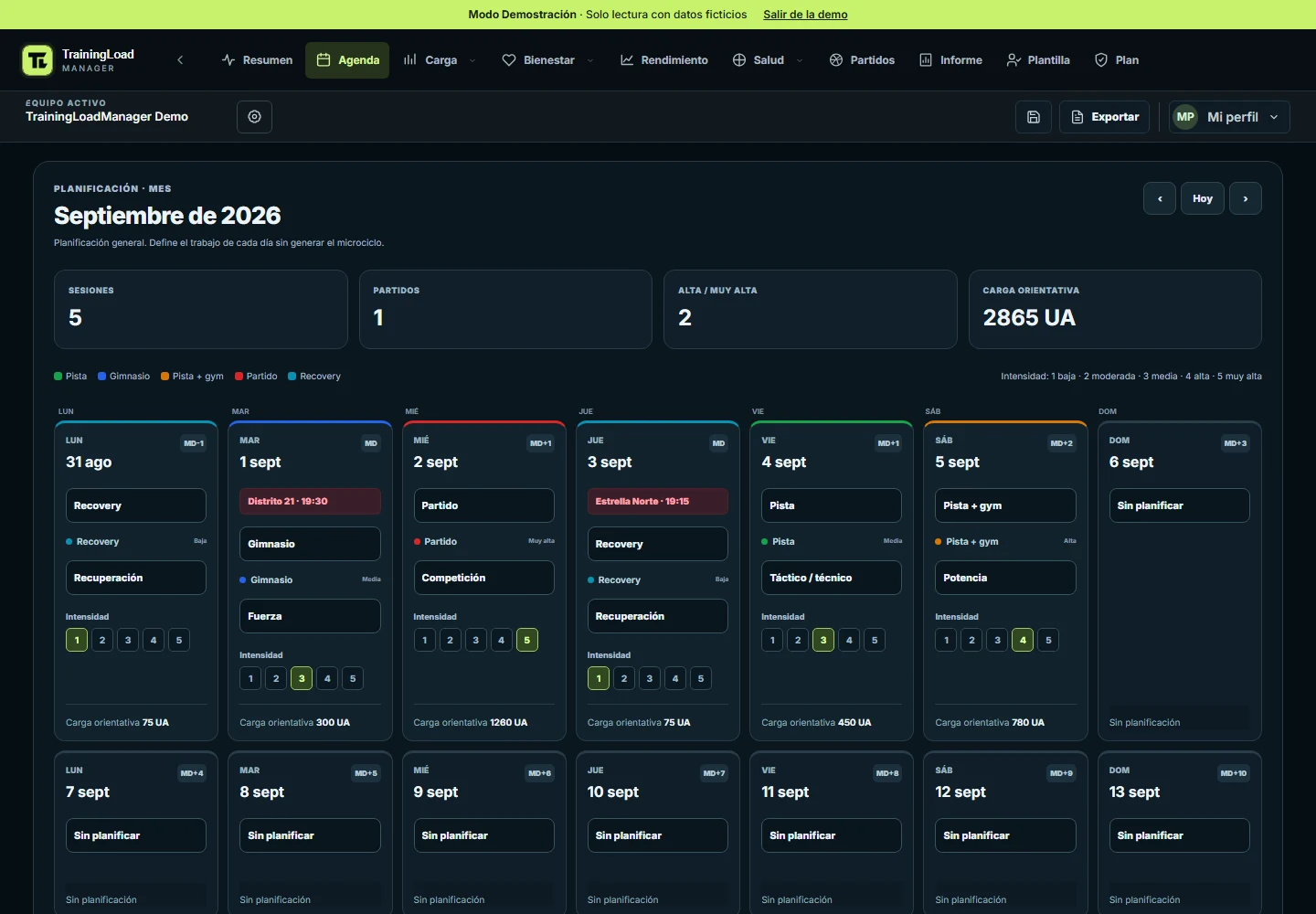Image resolution: width=1316 pixels, height=914 pixels.
Task: Open the Táctico / técnico dropdown on 4 sept
Action: 832,578
